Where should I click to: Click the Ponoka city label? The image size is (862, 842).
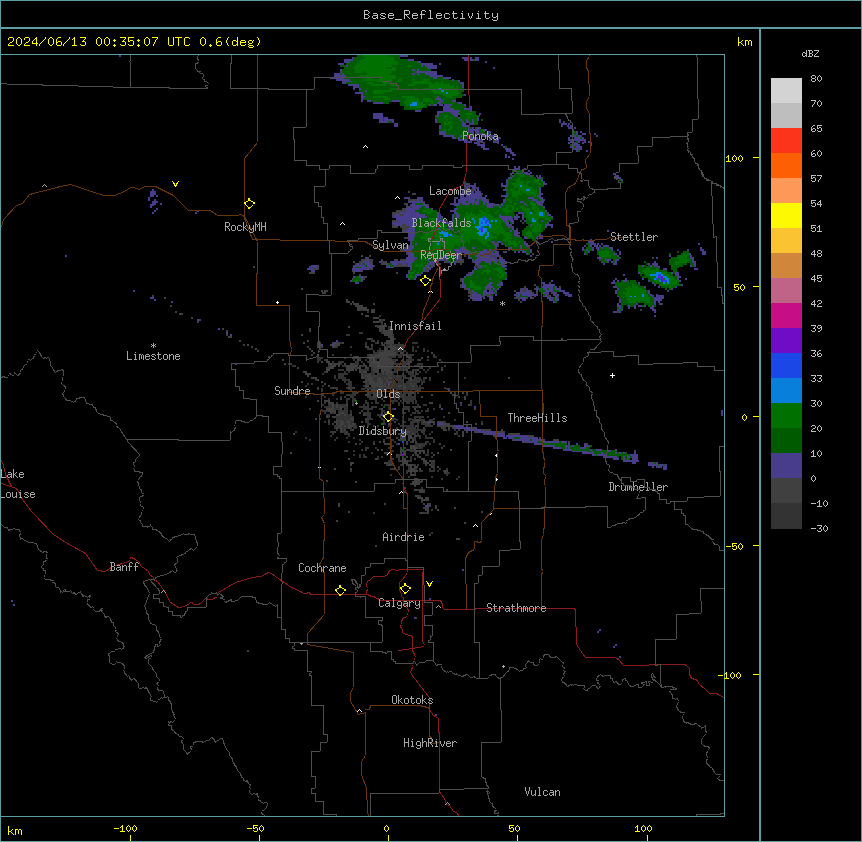click(x=480, y=136)
